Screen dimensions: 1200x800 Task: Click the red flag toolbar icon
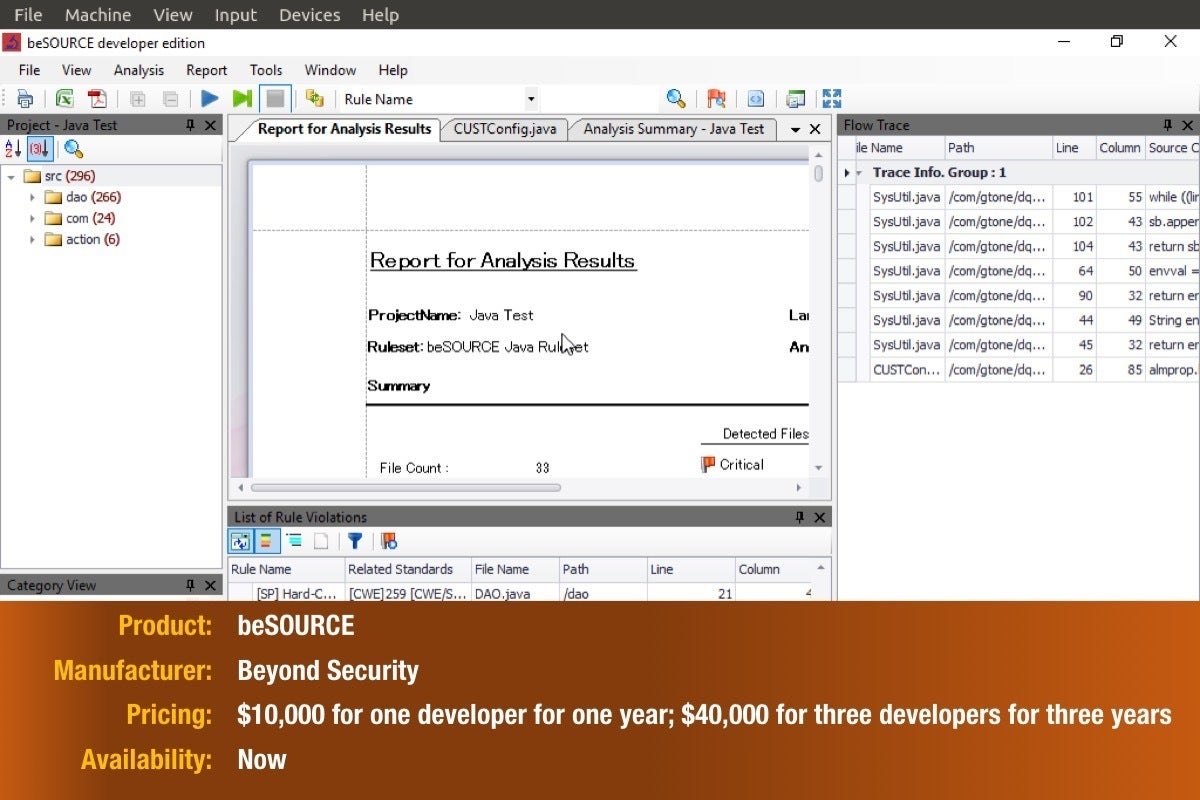click(x=716, y=99)
